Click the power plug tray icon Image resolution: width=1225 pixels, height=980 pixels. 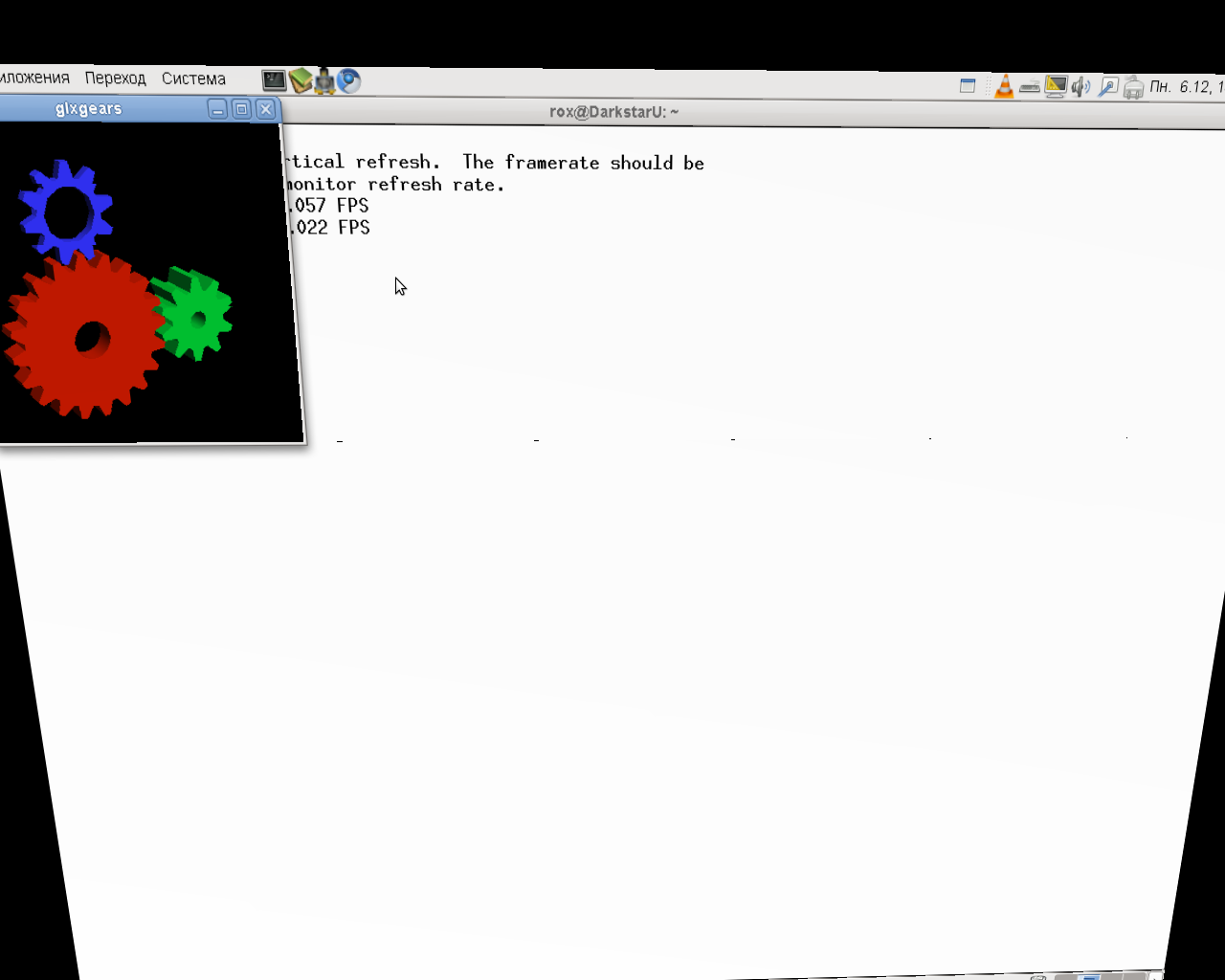click(1133, 88)
